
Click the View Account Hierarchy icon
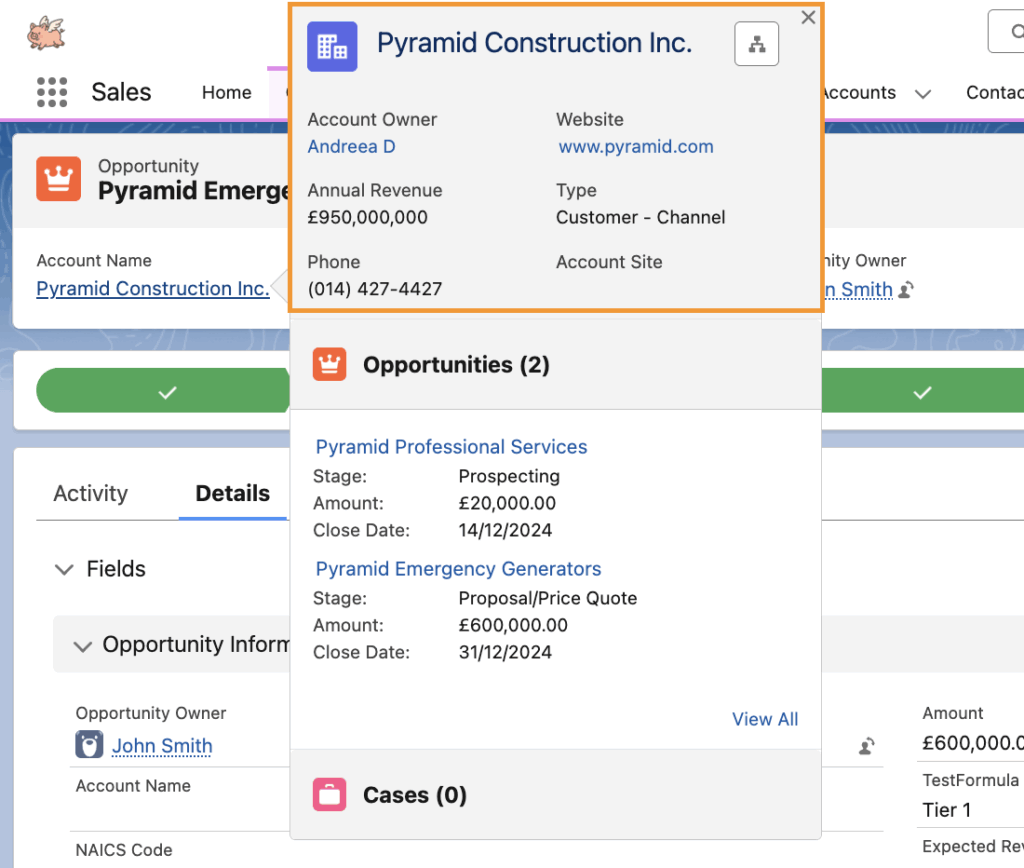pos(756,44)
